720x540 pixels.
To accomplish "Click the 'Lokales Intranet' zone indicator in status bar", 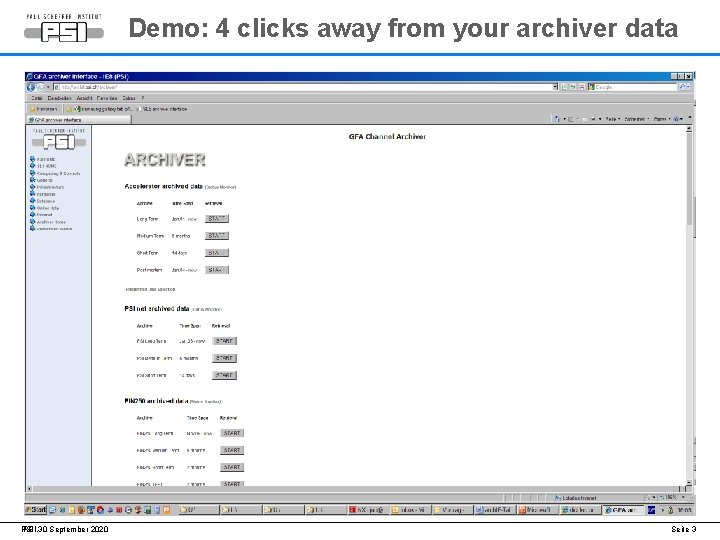I will pyautogui.click(x=575, y=497).
